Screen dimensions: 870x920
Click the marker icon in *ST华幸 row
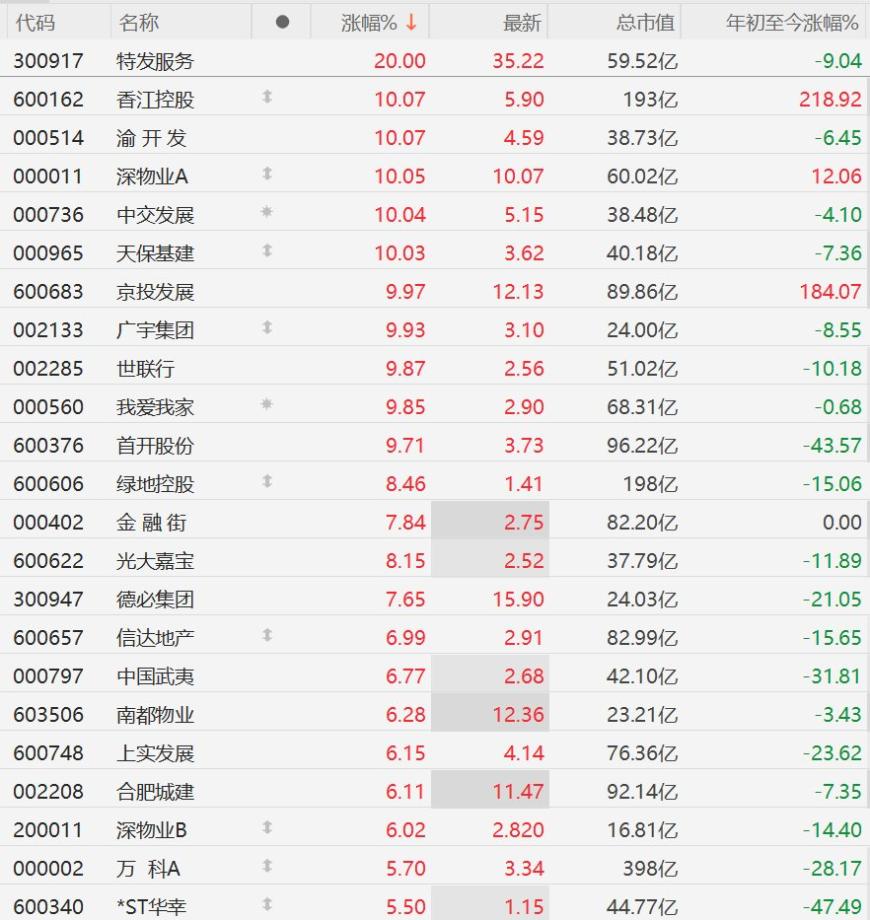(x=267, y=904)
